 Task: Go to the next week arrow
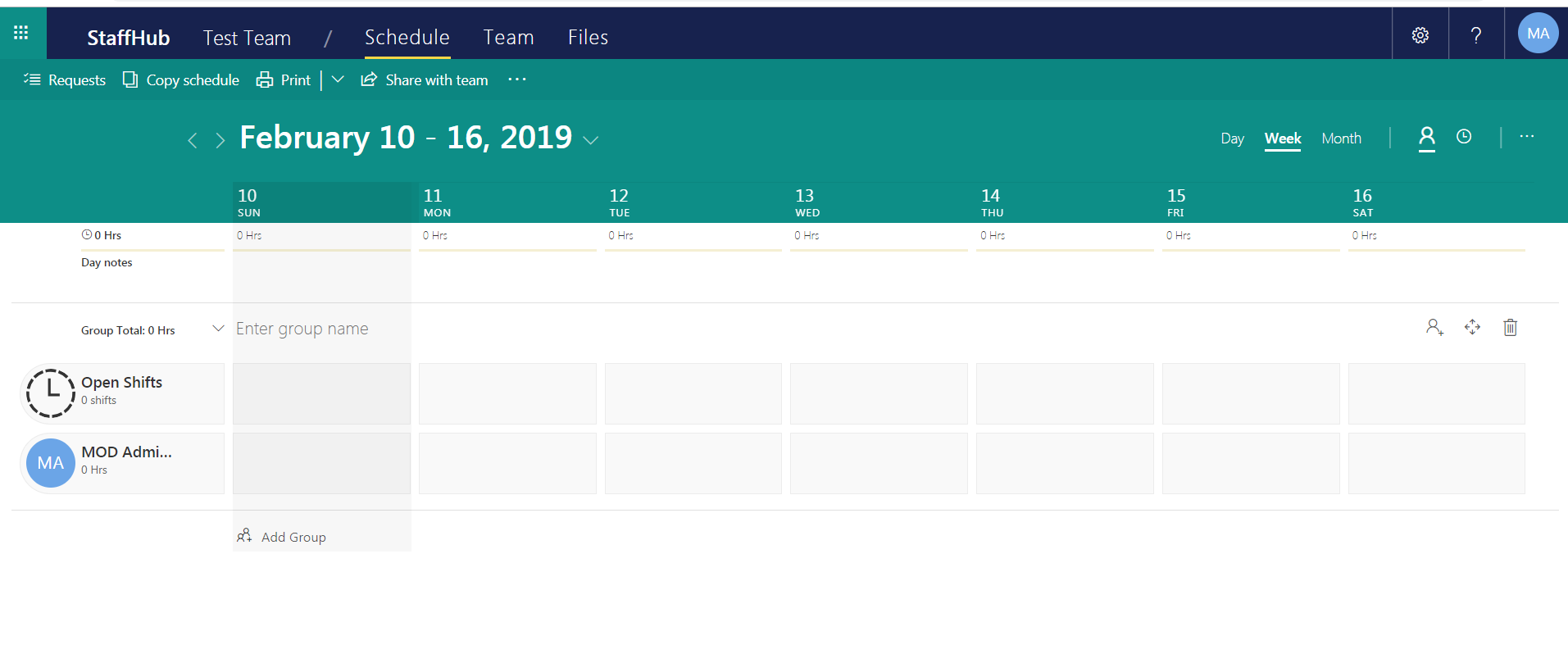pos(220,141)
